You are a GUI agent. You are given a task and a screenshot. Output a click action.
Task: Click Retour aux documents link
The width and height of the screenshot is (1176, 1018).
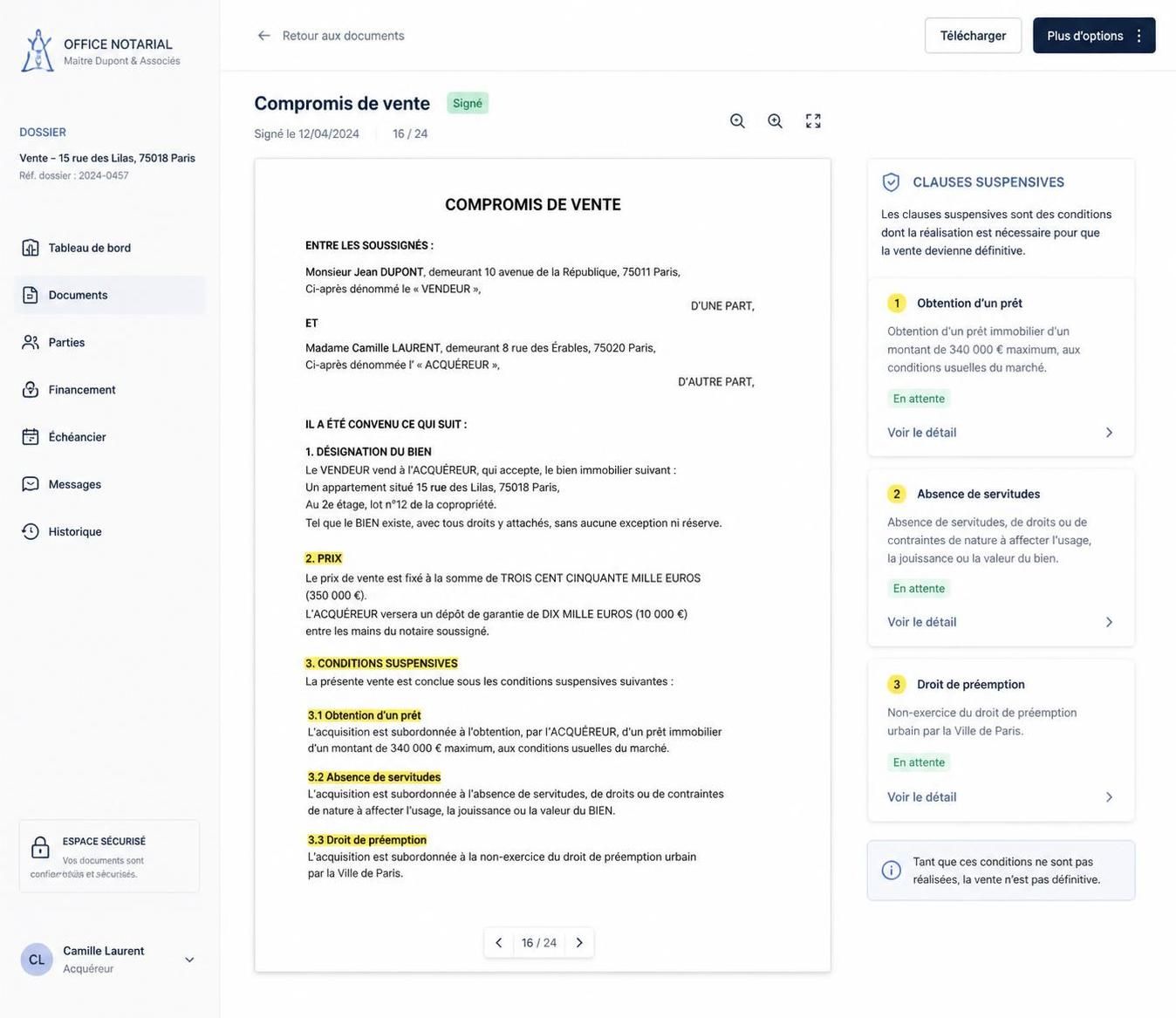click(331, 36)
